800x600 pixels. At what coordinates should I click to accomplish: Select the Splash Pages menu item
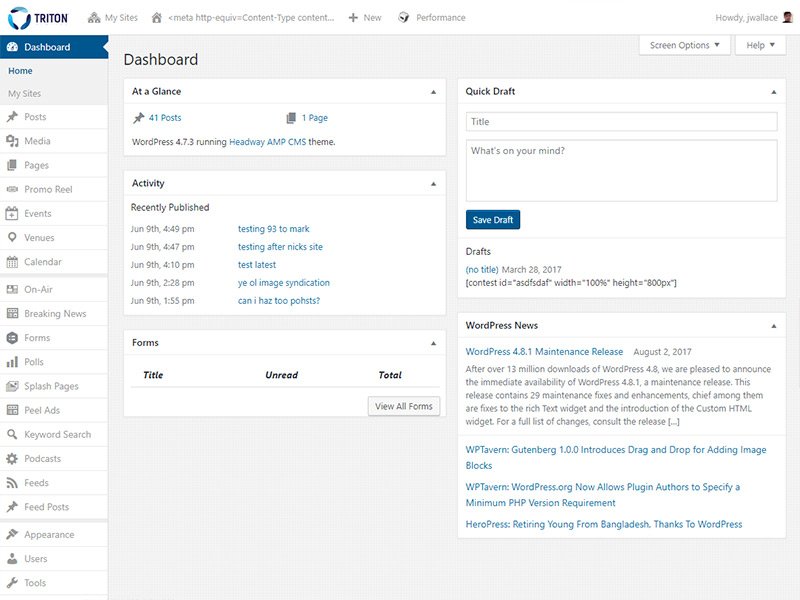[54, 386]
